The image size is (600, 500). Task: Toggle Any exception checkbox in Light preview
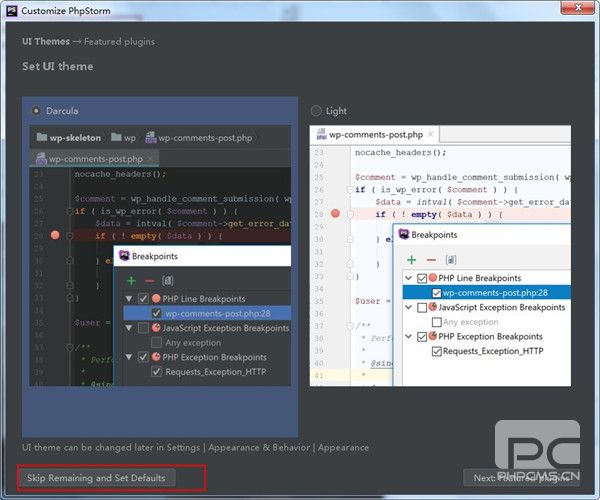[437, 322]
